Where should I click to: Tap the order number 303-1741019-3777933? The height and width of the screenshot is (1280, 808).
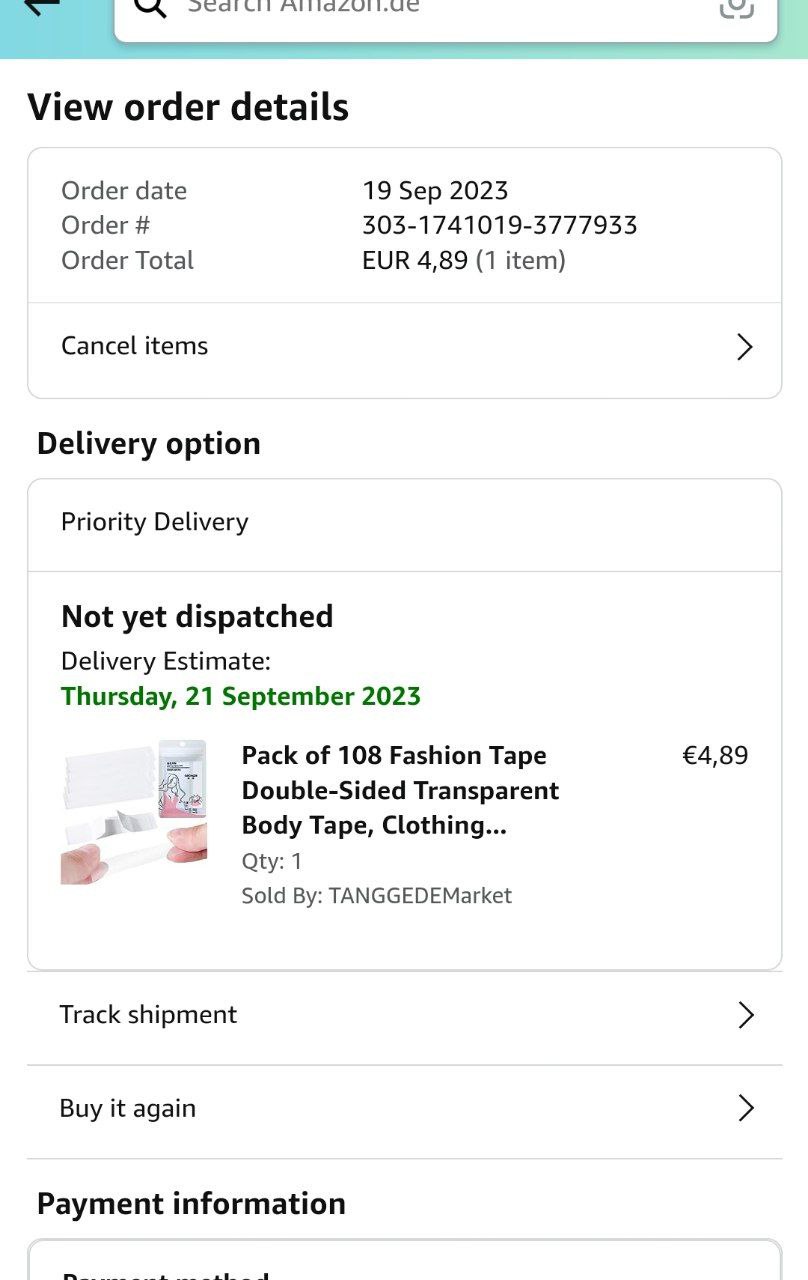499,225
